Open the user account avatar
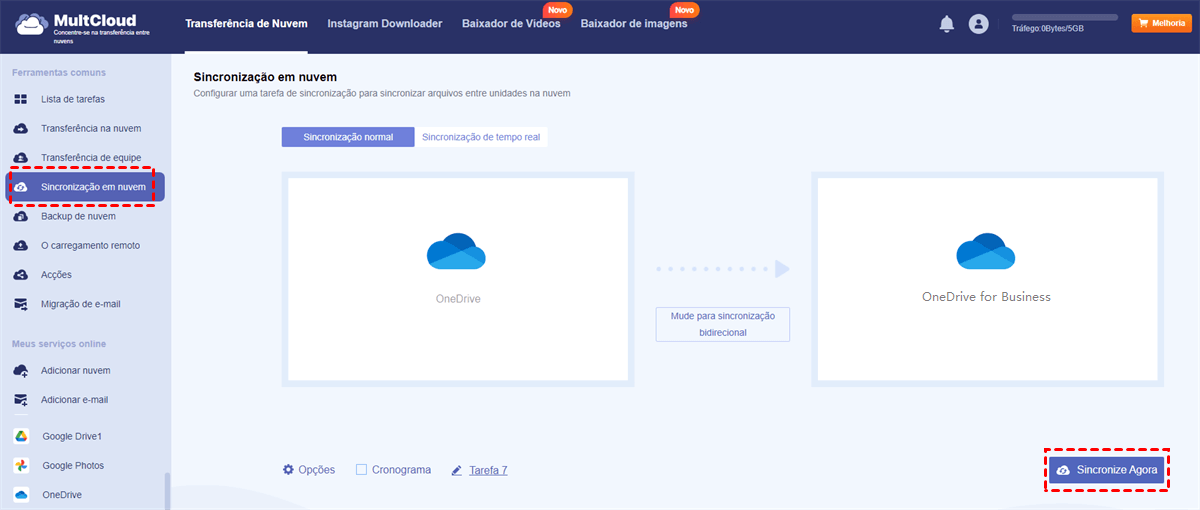This screenshot has width=1200, height=510. pos(978,24)
